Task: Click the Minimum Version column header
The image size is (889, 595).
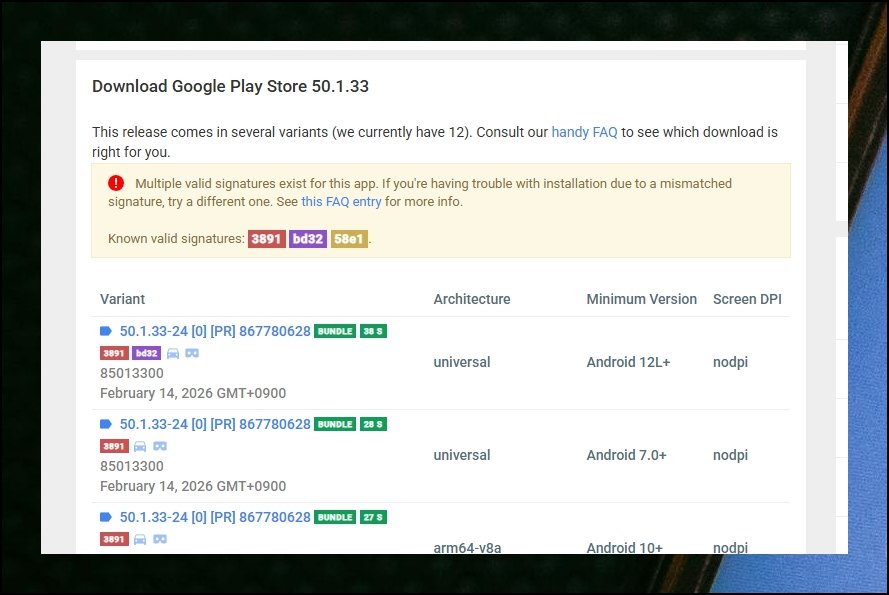Action: [641, 299]
